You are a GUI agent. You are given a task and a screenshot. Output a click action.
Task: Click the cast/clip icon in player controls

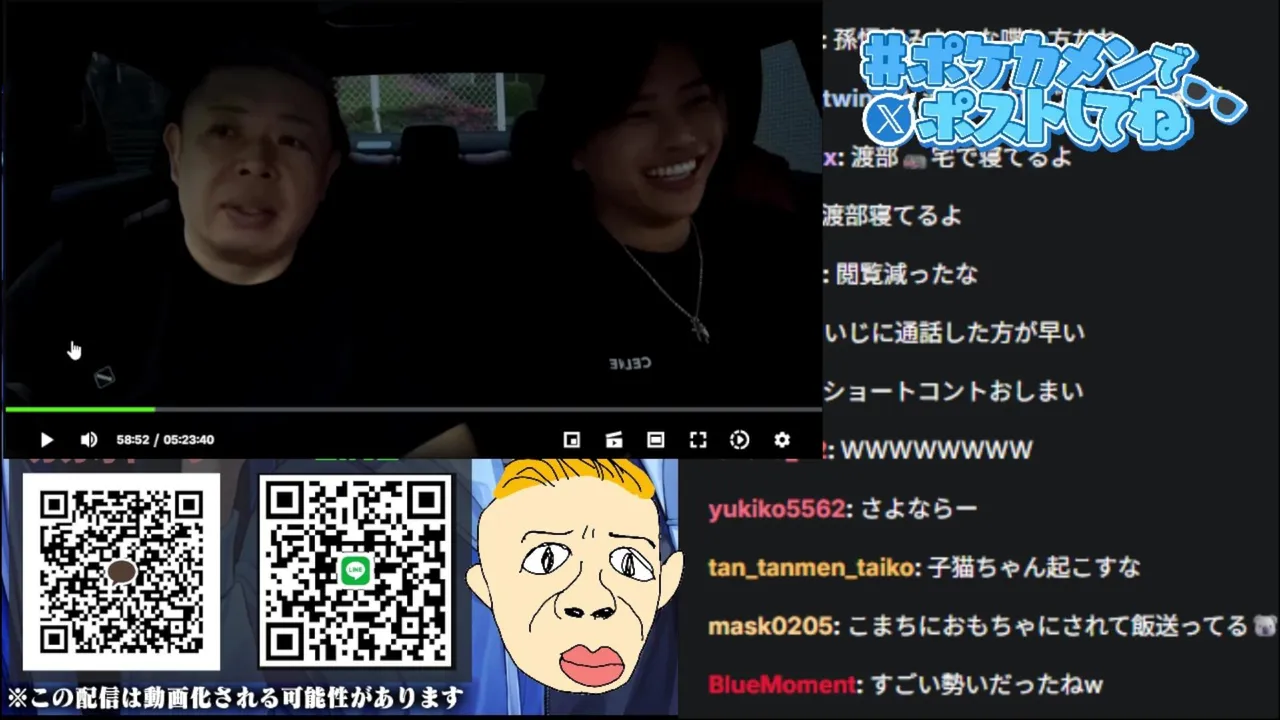coord(614,440)
